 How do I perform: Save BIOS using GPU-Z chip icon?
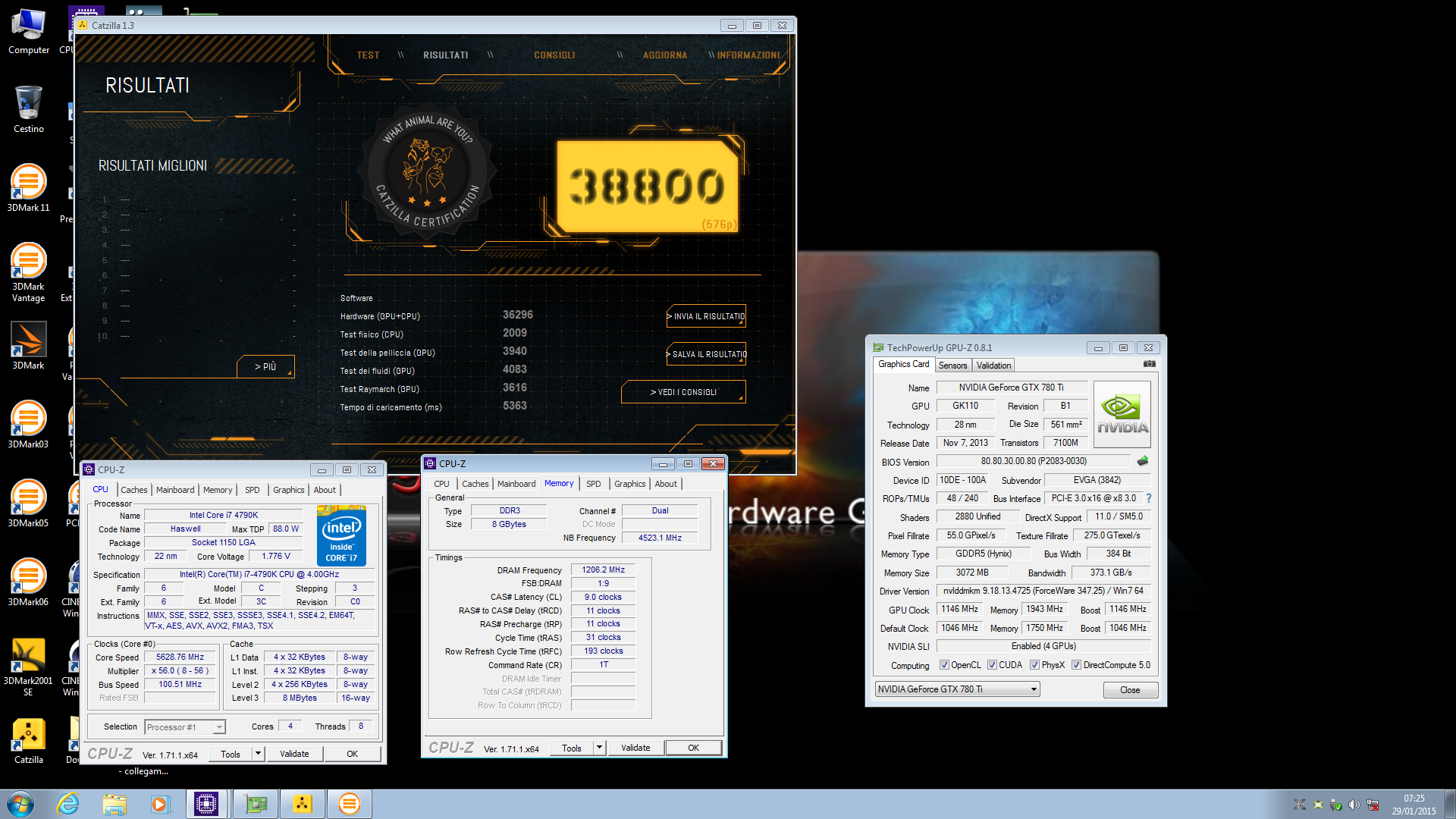(x=1143, y=461)
